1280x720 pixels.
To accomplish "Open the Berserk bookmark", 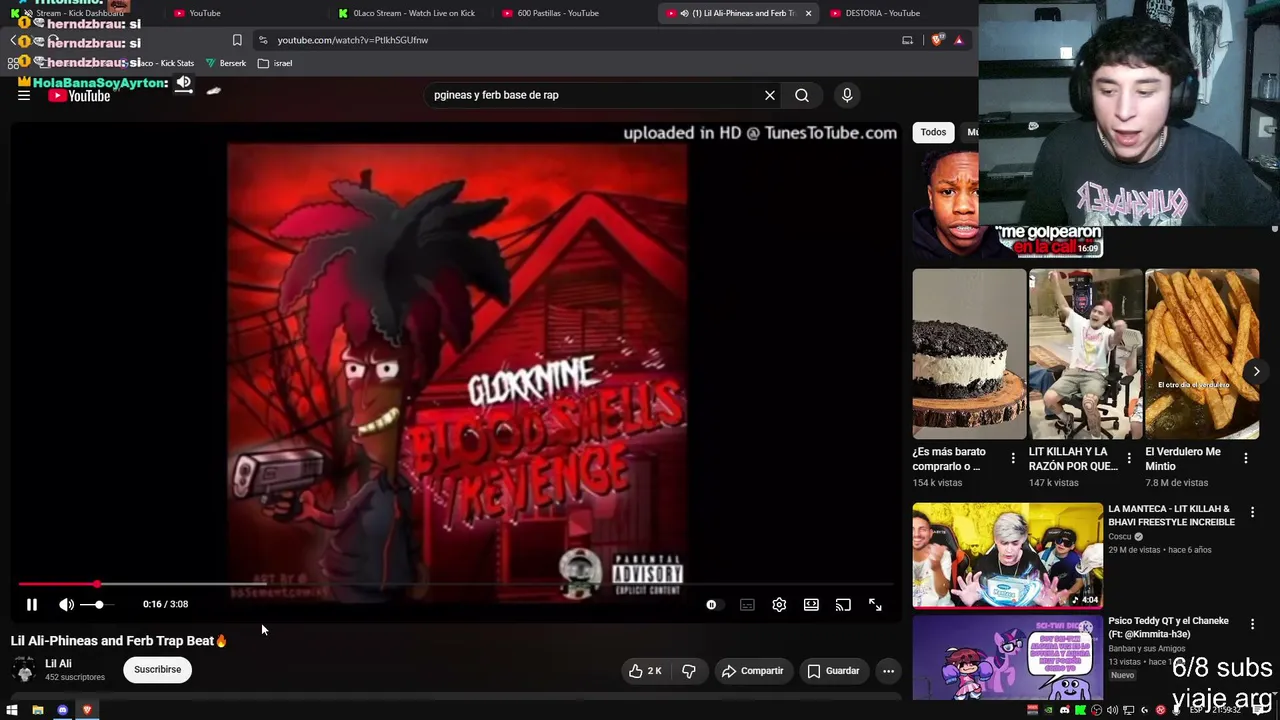I will 225,63.
